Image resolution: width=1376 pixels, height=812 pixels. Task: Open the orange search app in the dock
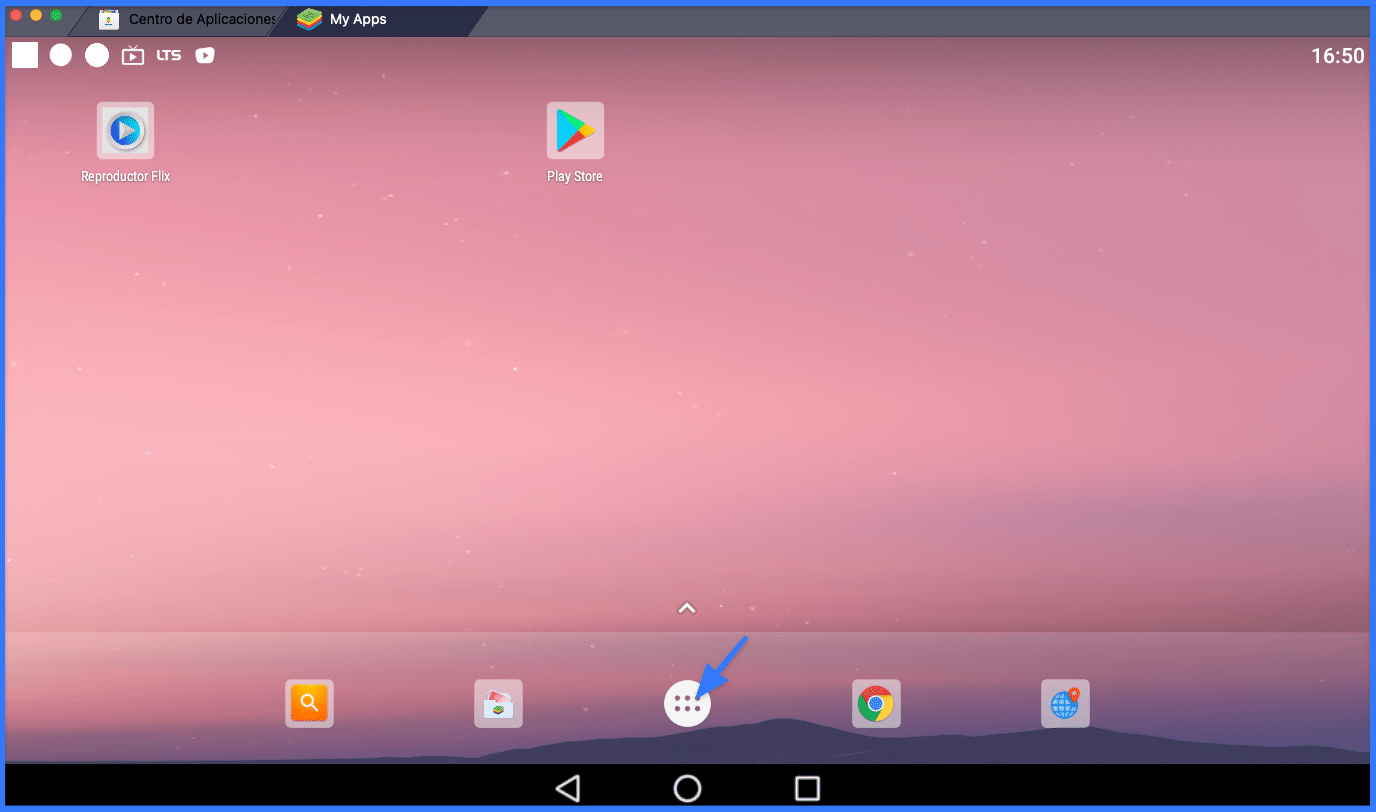(309, 703)
